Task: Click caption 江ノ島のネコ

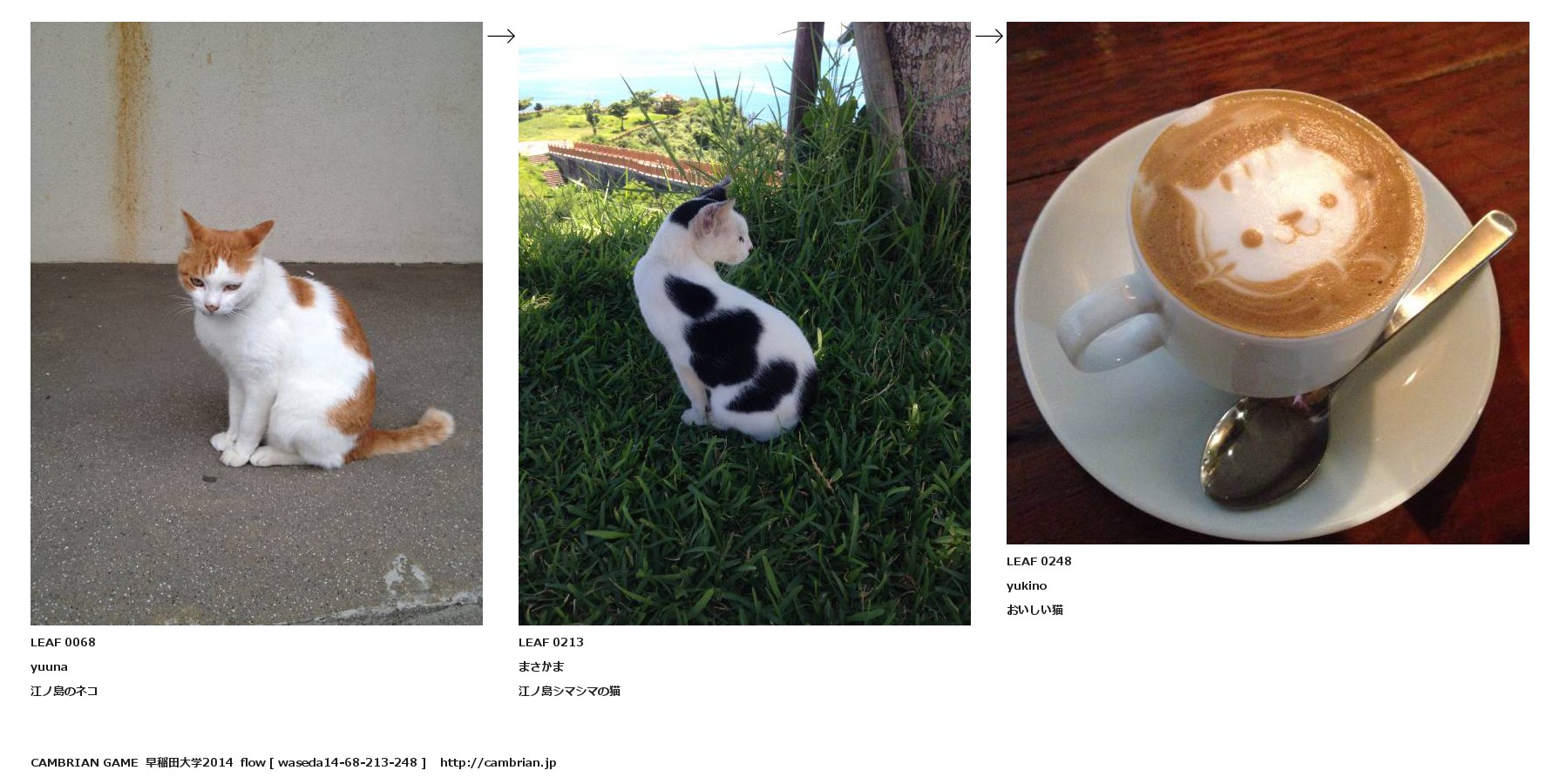Action: pyautogui.click(x=64, y=691)
